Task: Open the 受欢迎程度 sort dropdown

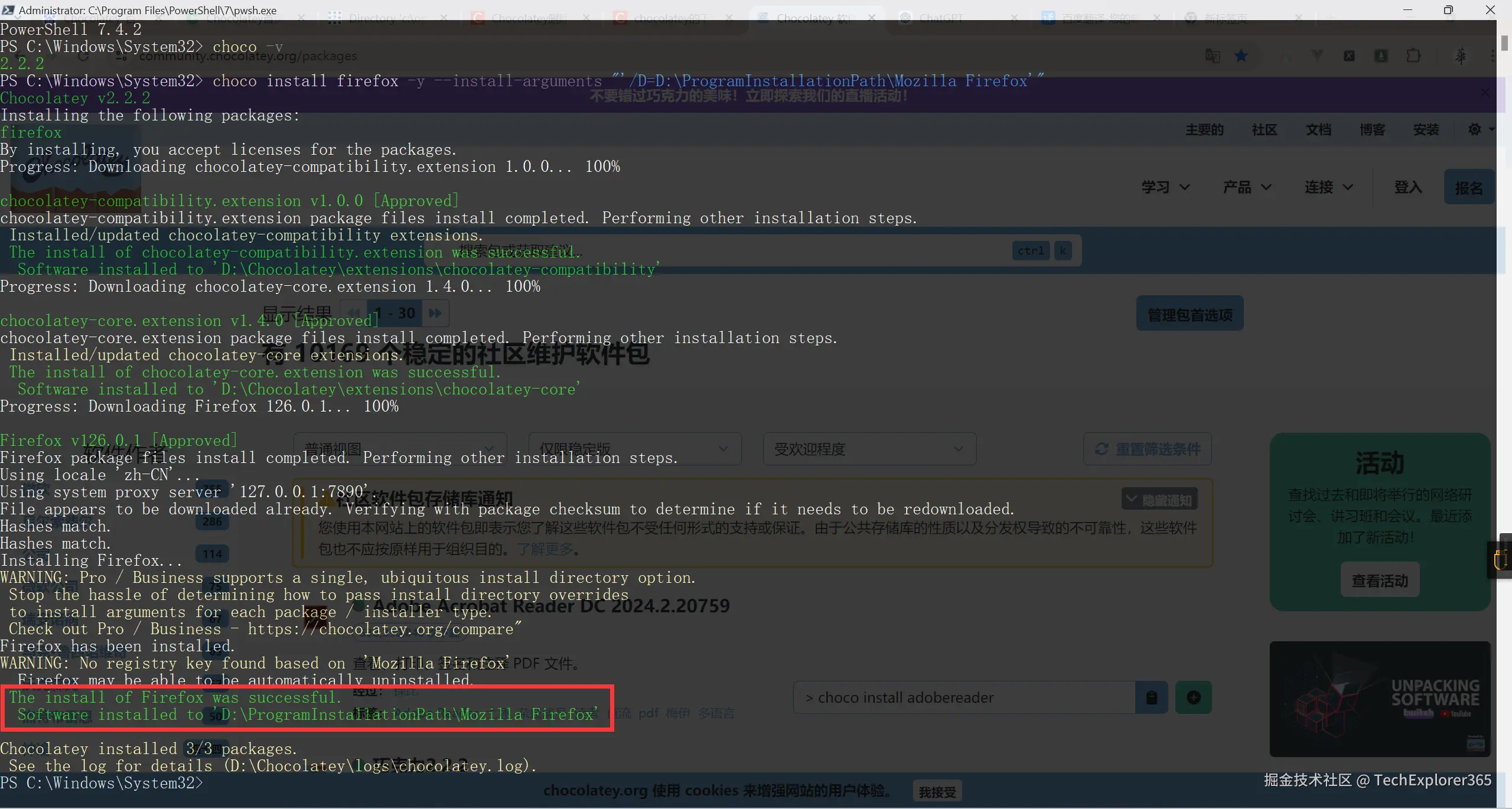Action: pyautogui.click(x=869, y=449)
